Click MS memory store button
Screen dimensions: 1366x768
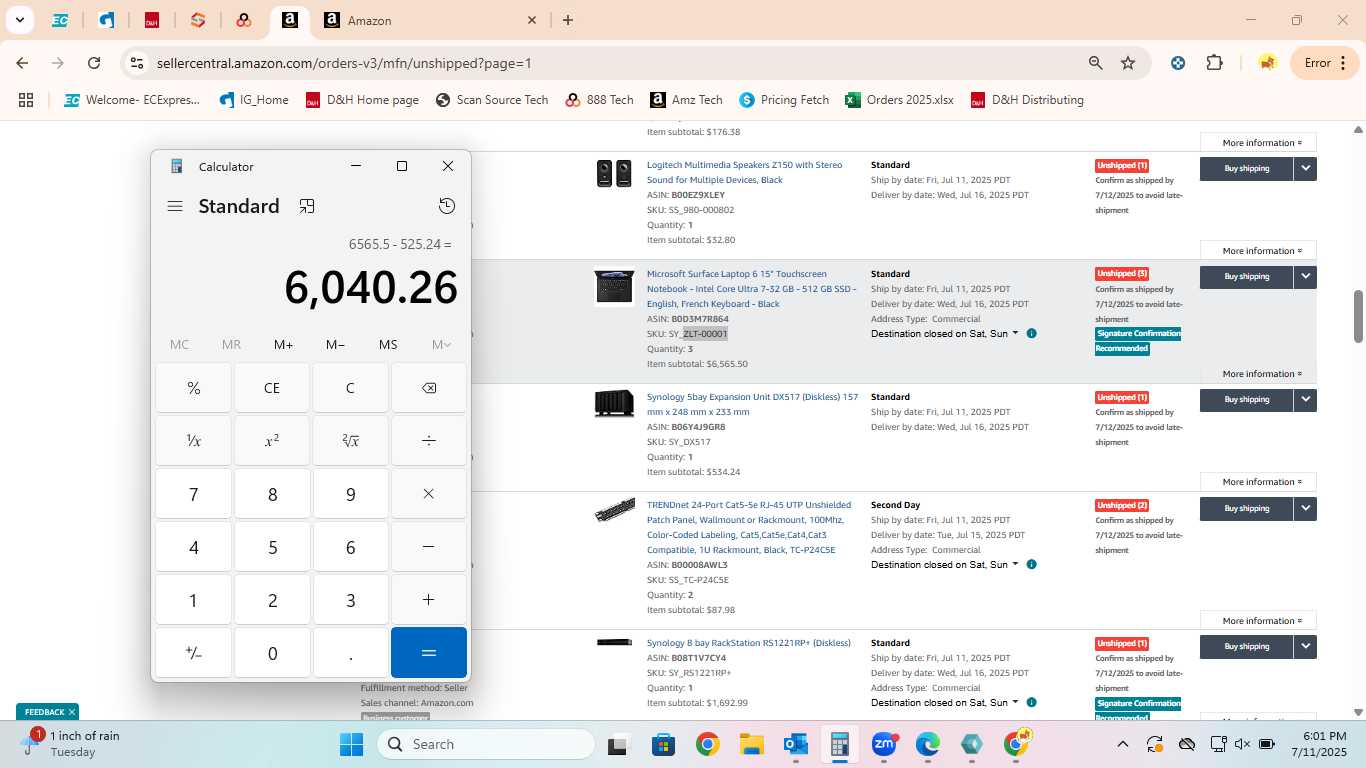388,344
